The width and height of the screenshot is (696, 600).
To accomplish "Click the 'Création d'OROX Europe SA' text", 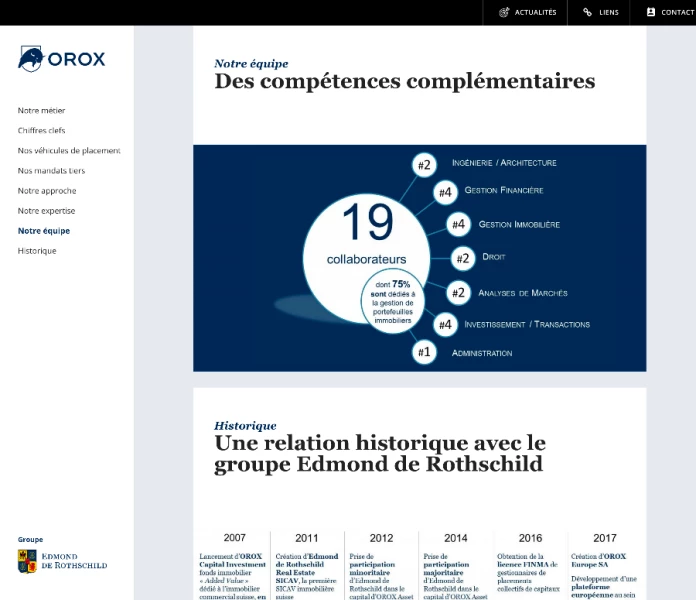I will coord(598,561).
